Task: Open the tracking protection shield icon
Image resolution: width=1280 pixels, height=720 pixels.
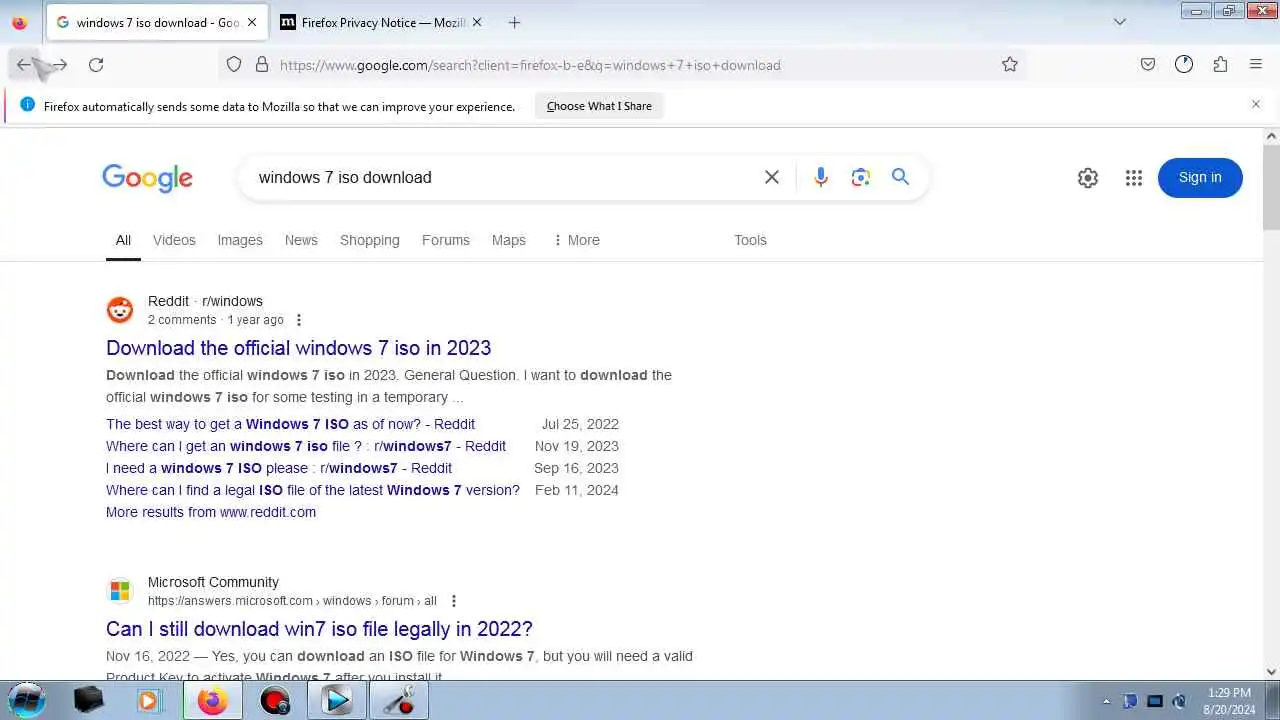Action: [234, 65]
